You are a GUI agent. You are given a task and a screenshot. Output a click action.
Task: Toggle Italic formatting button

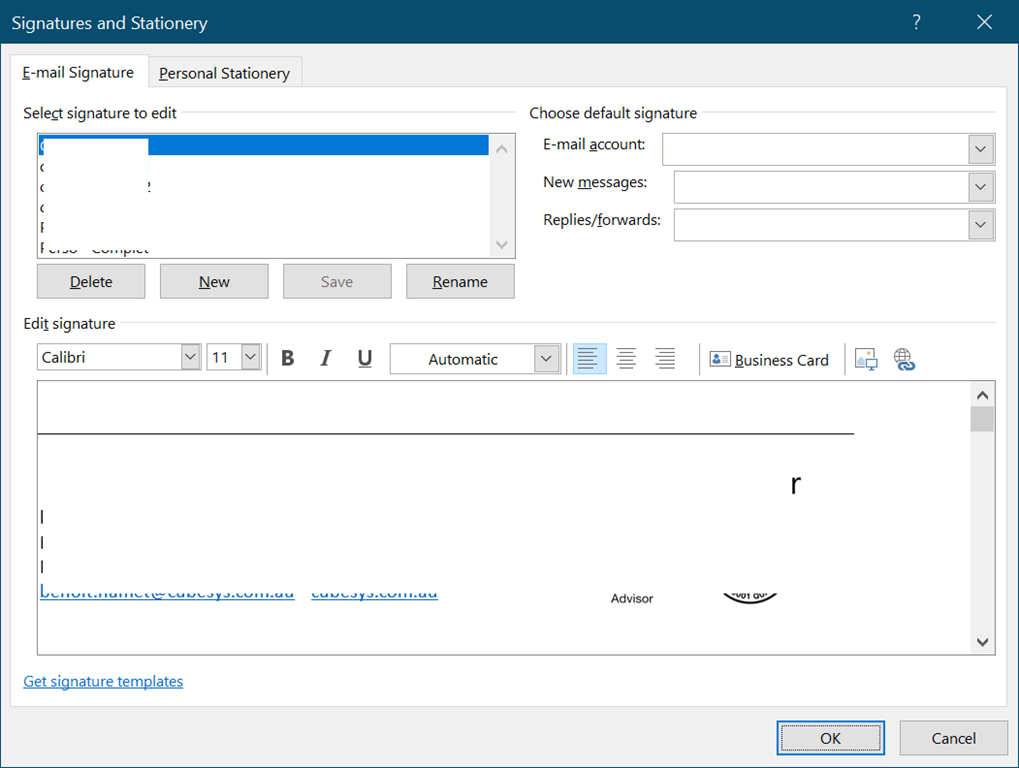pyautogui.click(x=325, y=359)
